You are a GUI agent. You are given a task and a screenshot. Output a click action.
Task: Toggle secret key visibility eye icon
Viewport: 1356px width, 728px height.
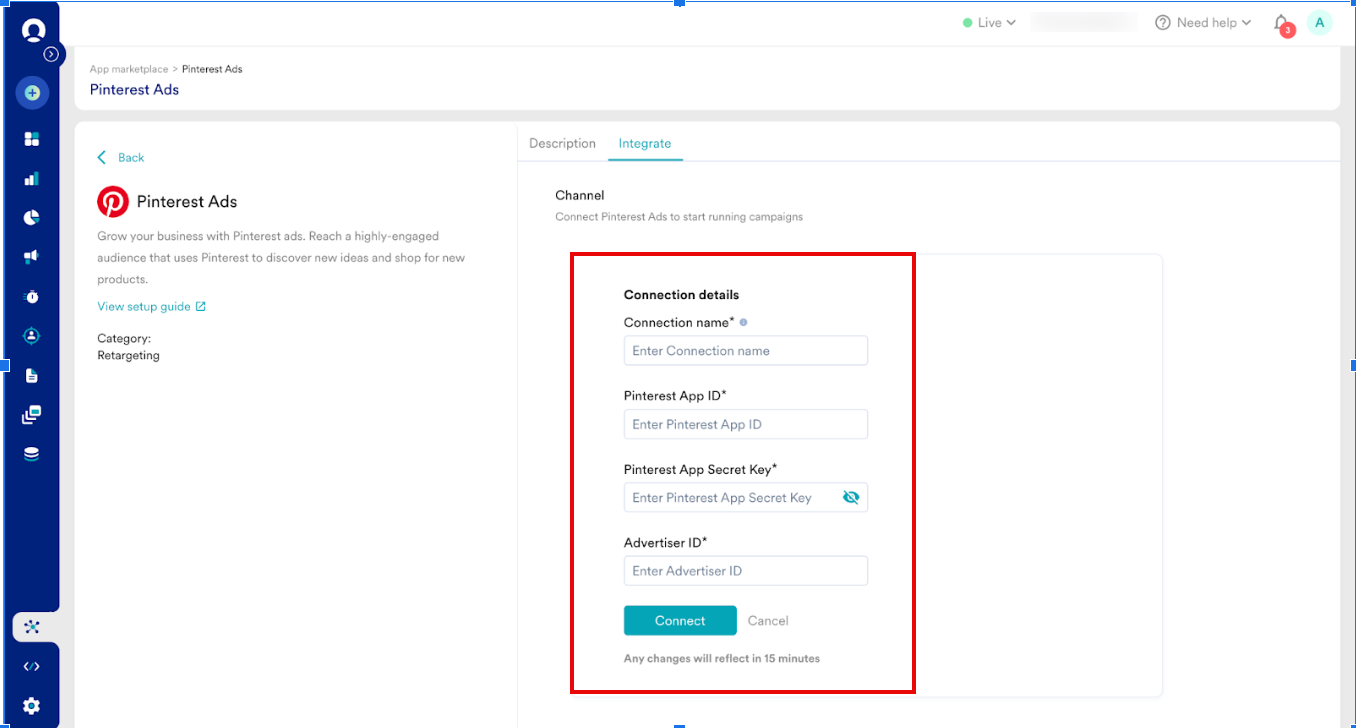(851, 497)
